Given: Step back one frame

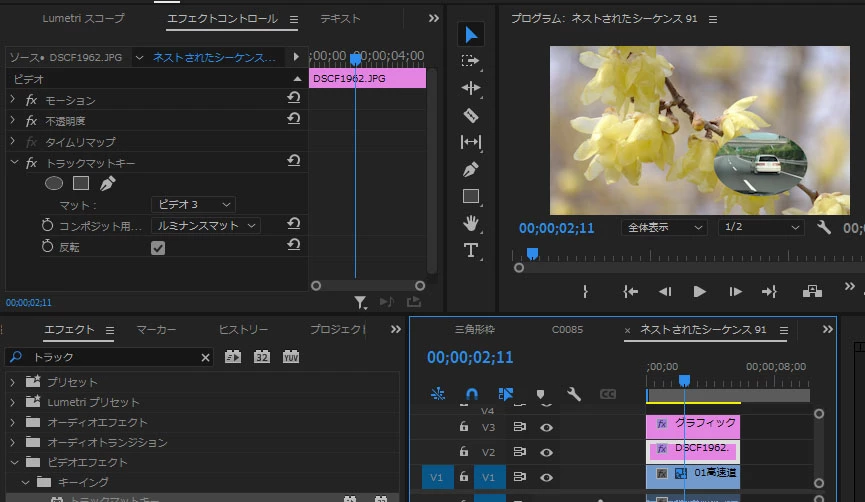Looking at the screenshot, I should click(665, 291).
